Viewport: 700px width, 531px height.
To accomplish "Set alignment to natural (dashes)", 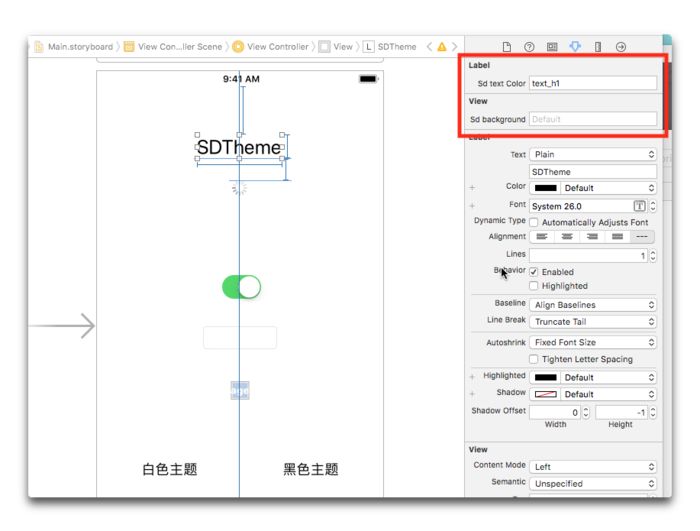I will click(642, 236).
